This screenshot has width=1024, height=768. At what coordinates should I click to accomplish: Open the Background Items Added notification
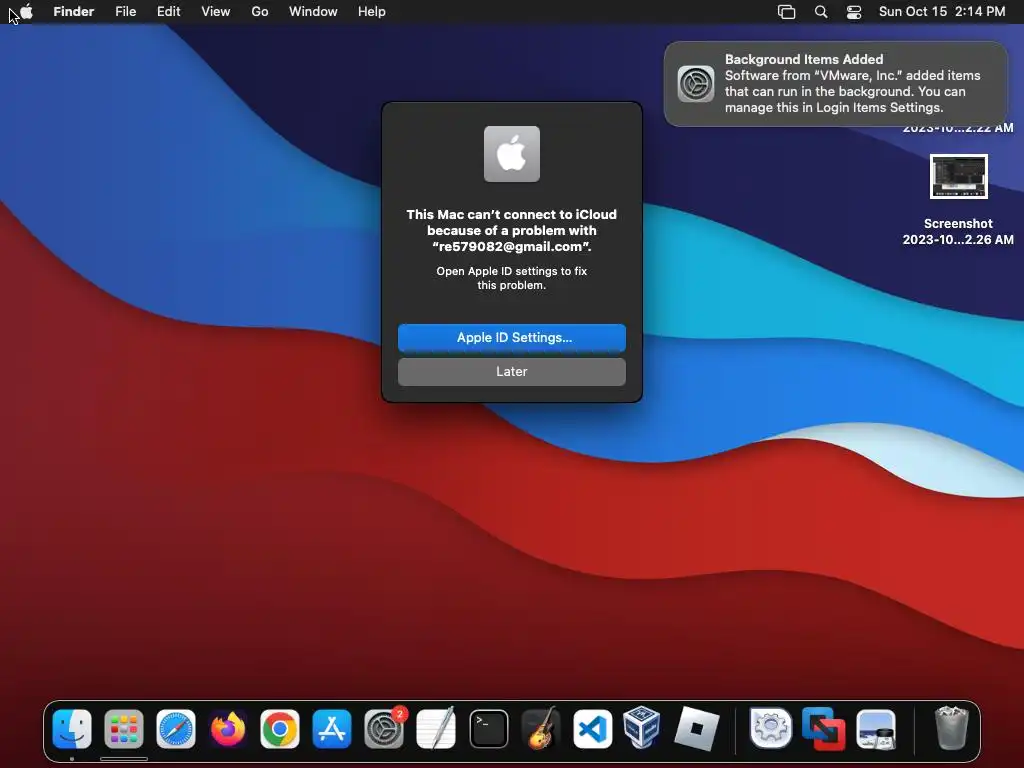coord(836,84)
